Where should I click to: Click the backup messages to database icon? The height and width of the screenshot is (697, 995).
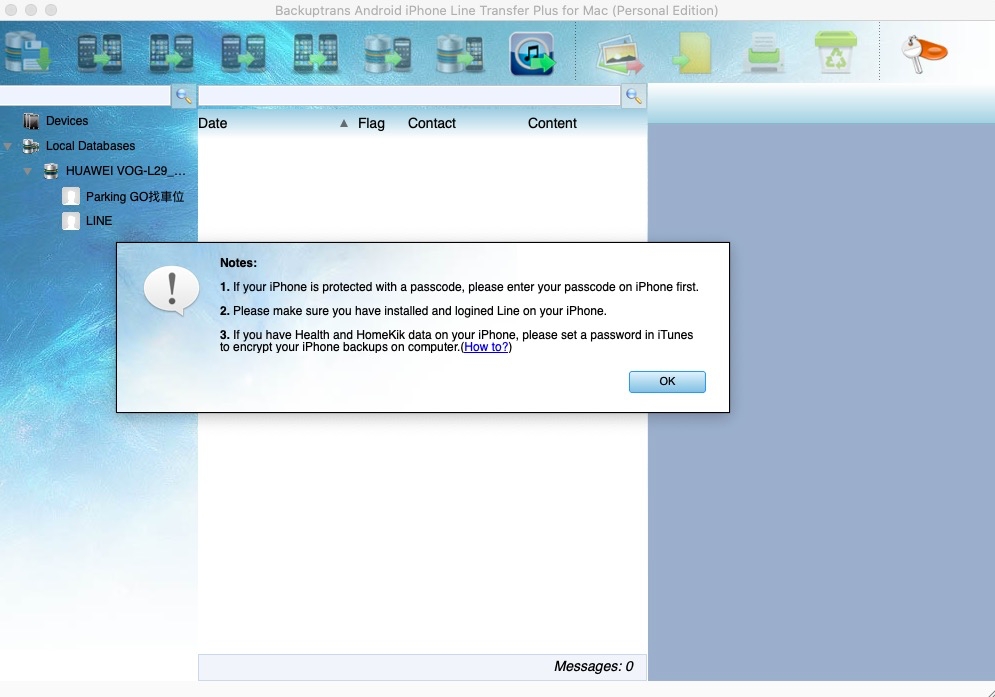pyautogui.click(x=28, y=53)
